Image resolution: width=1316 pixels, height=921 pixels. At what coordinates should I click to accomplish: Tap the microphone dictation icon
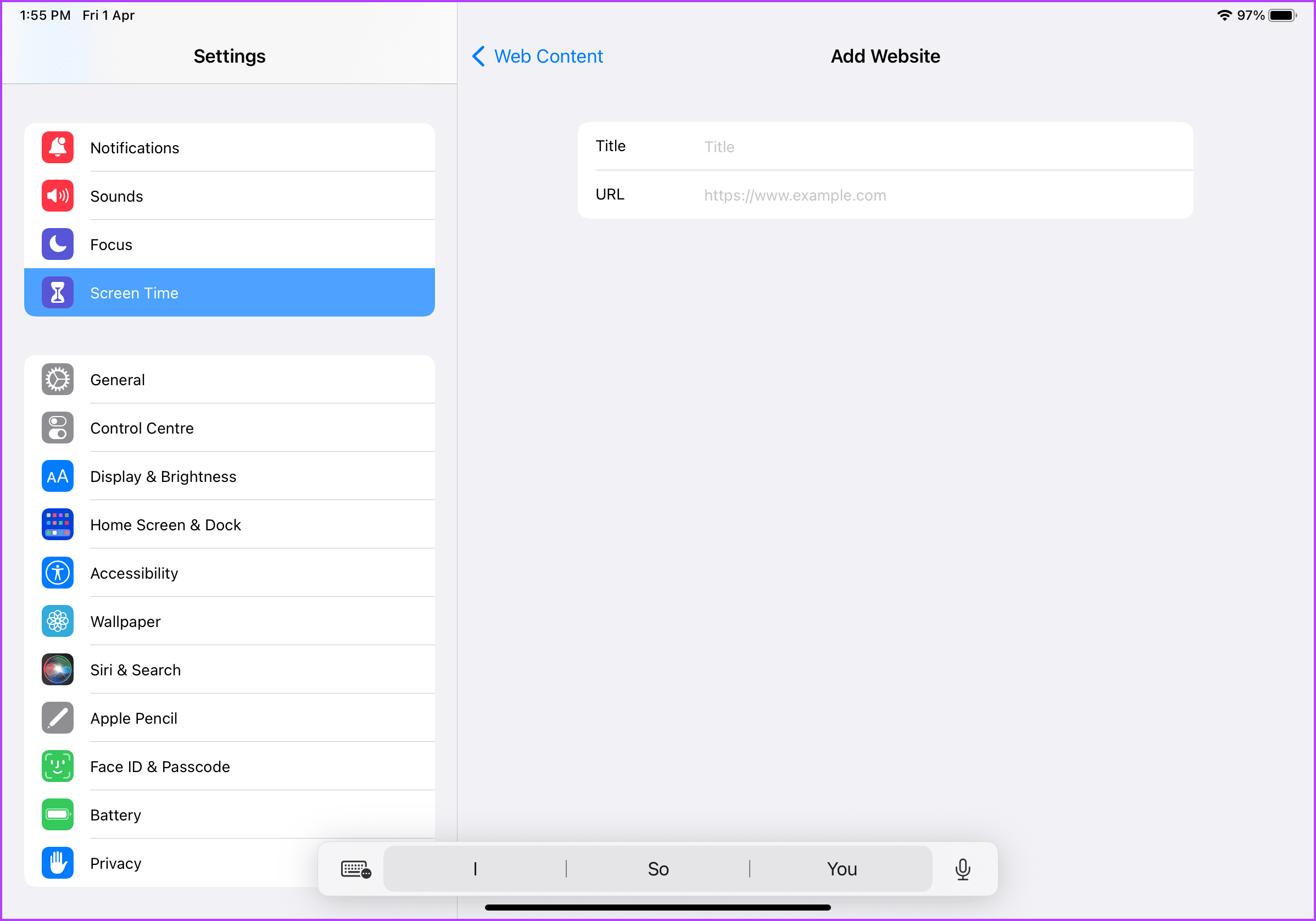(x=963, y=869)
